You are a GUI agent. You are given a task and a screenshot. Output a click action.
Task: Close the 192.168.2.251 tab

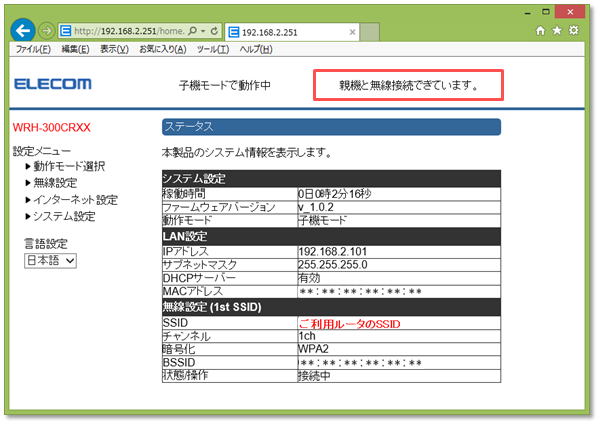point(352,32)
